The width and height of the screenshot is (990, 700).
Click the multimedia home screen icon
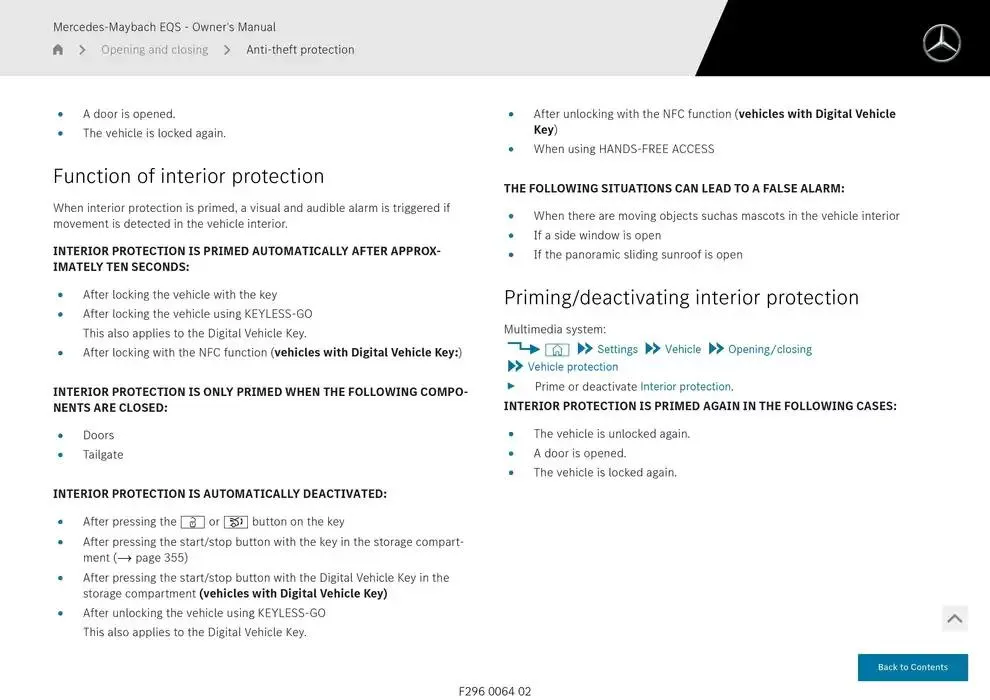[x=557, y=349]
